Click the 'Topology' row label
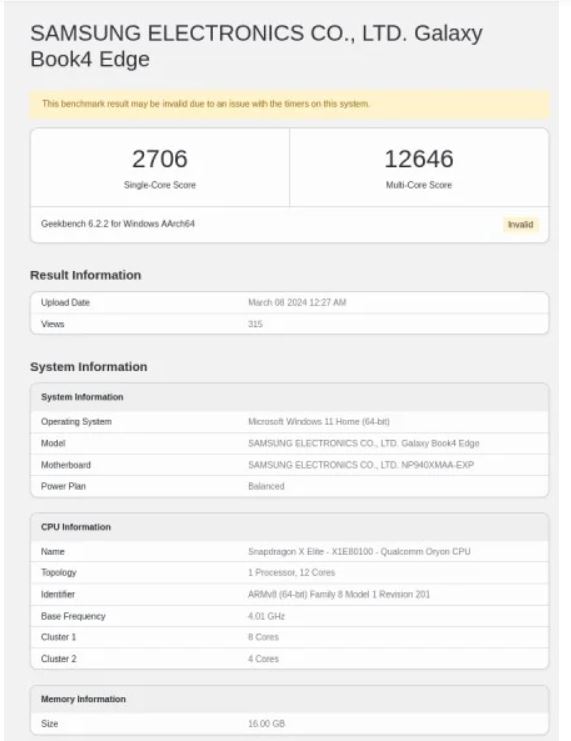Image resolution: width=571 pixels, height=741 pixels. (59, 573)
